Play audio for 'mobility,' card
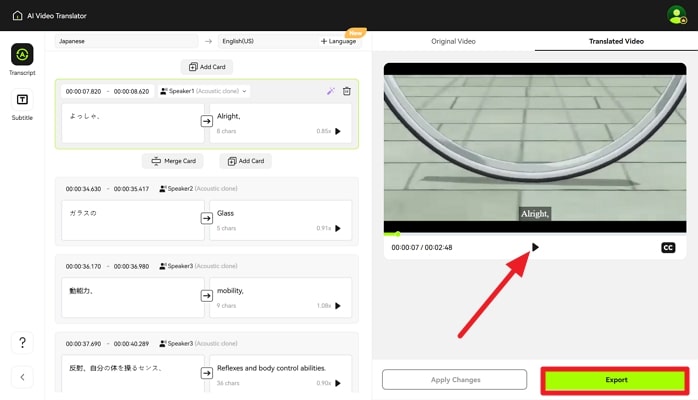The height and width of the screenshot is (400, 698). [338, 306]
